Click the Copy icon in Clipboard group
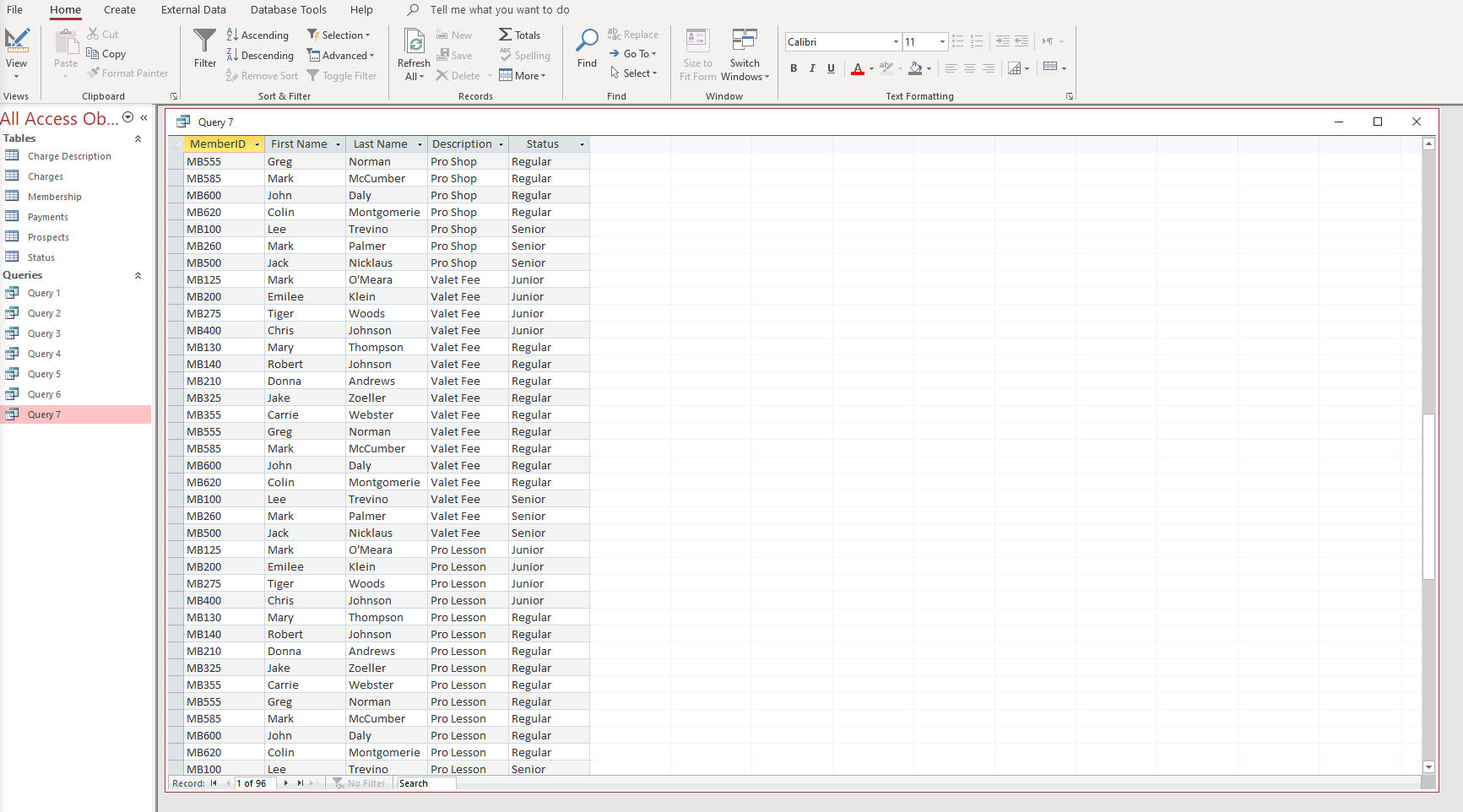 pos(93,53)
